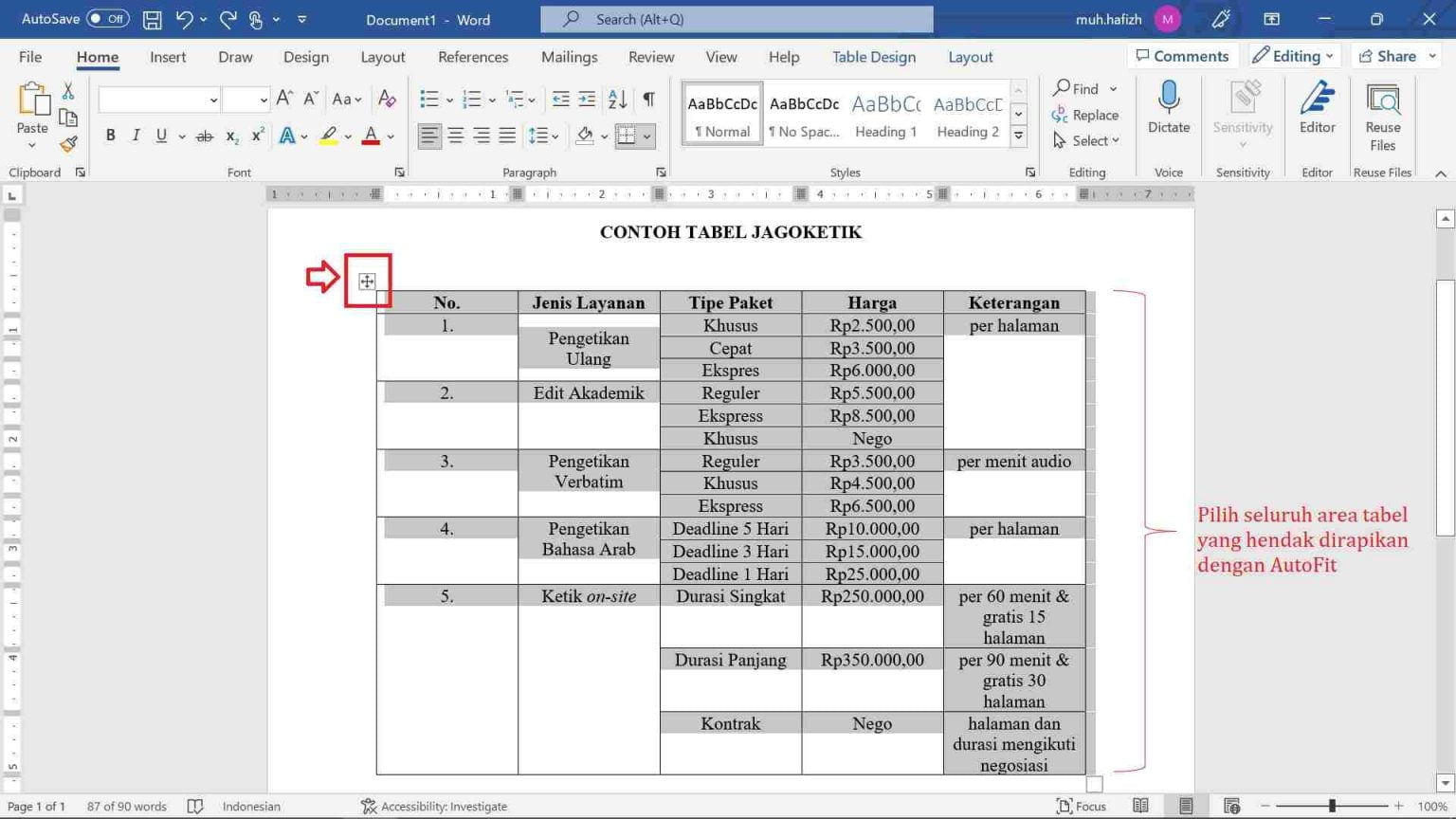Open the Table Design tab
Screen dimensions: 1456x819
[874, 57]
